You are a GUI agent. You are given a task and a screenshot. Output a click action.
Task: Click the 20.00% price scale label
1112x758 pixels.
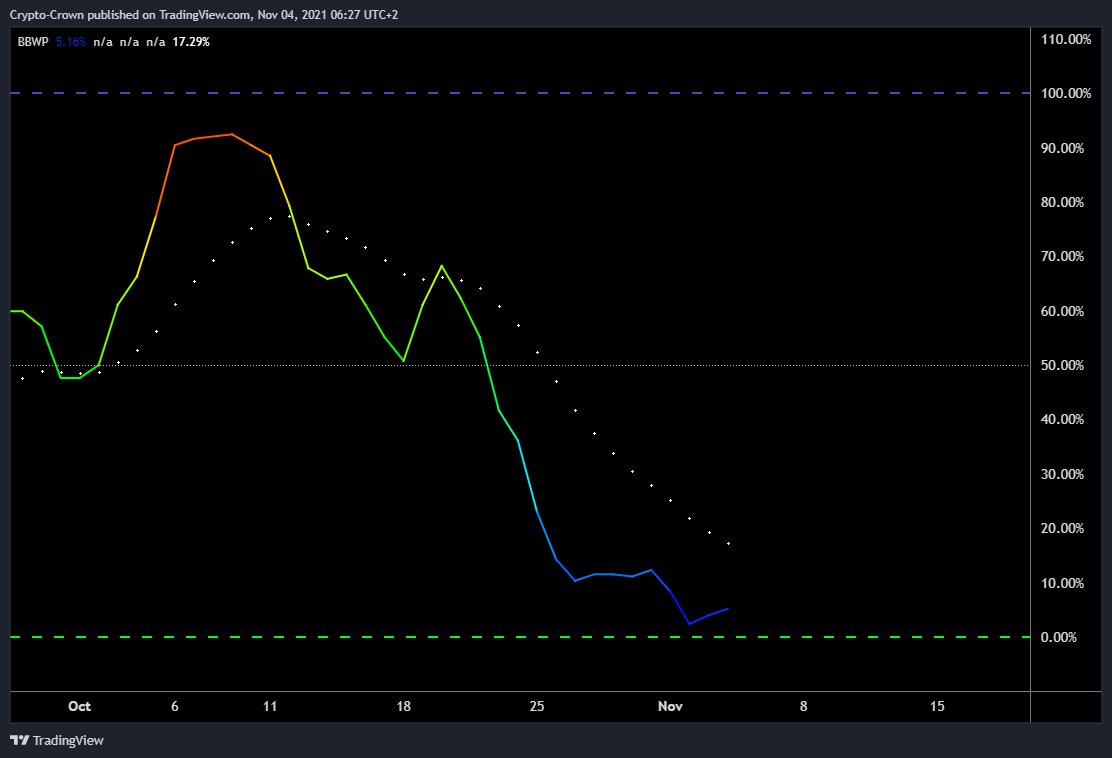tap(1062, 528)
